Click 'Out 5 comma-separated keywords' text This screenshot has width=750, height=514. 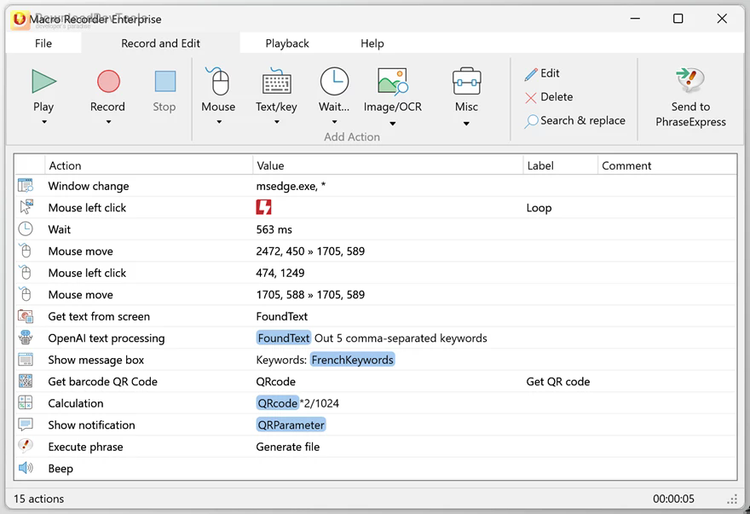[x=401, y=338]
